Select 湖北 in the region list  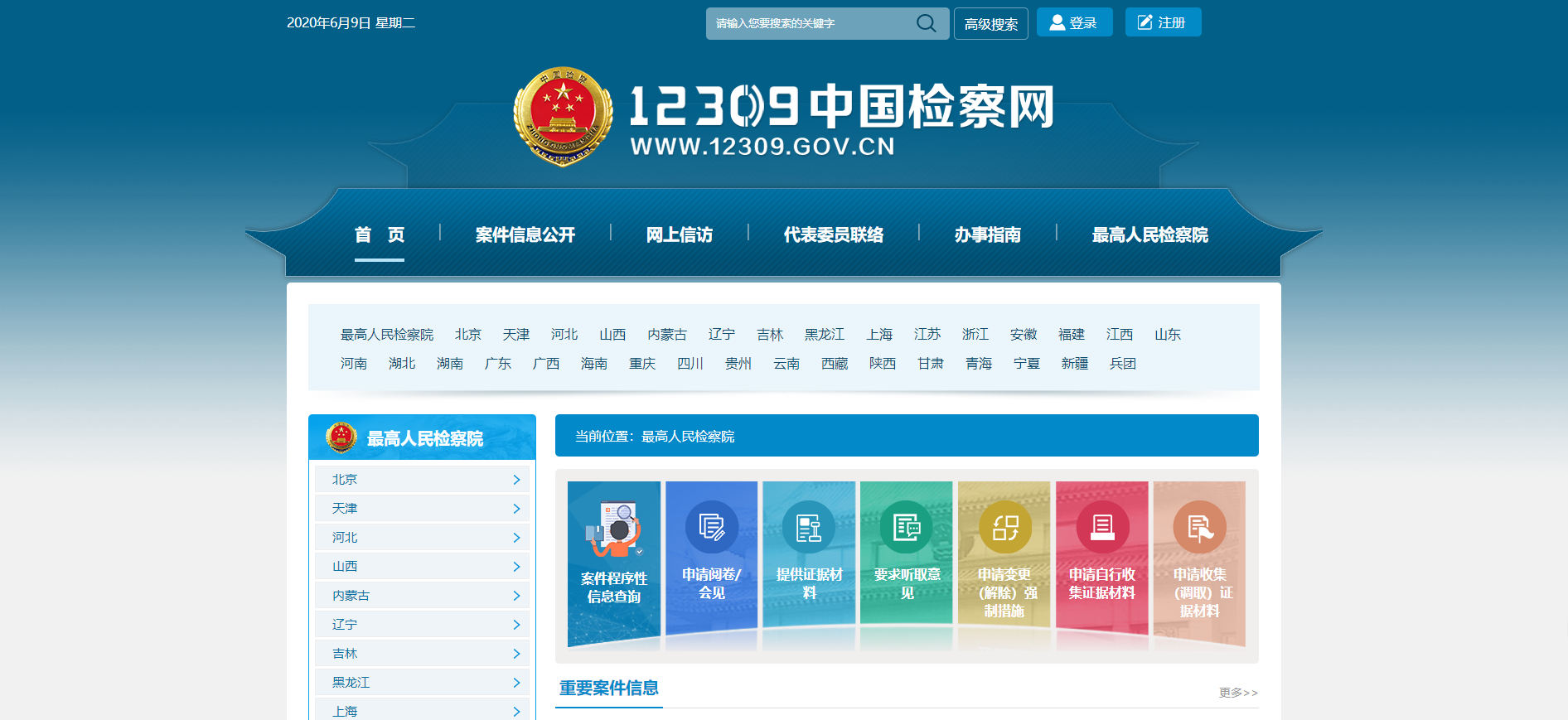coord(402,364)
